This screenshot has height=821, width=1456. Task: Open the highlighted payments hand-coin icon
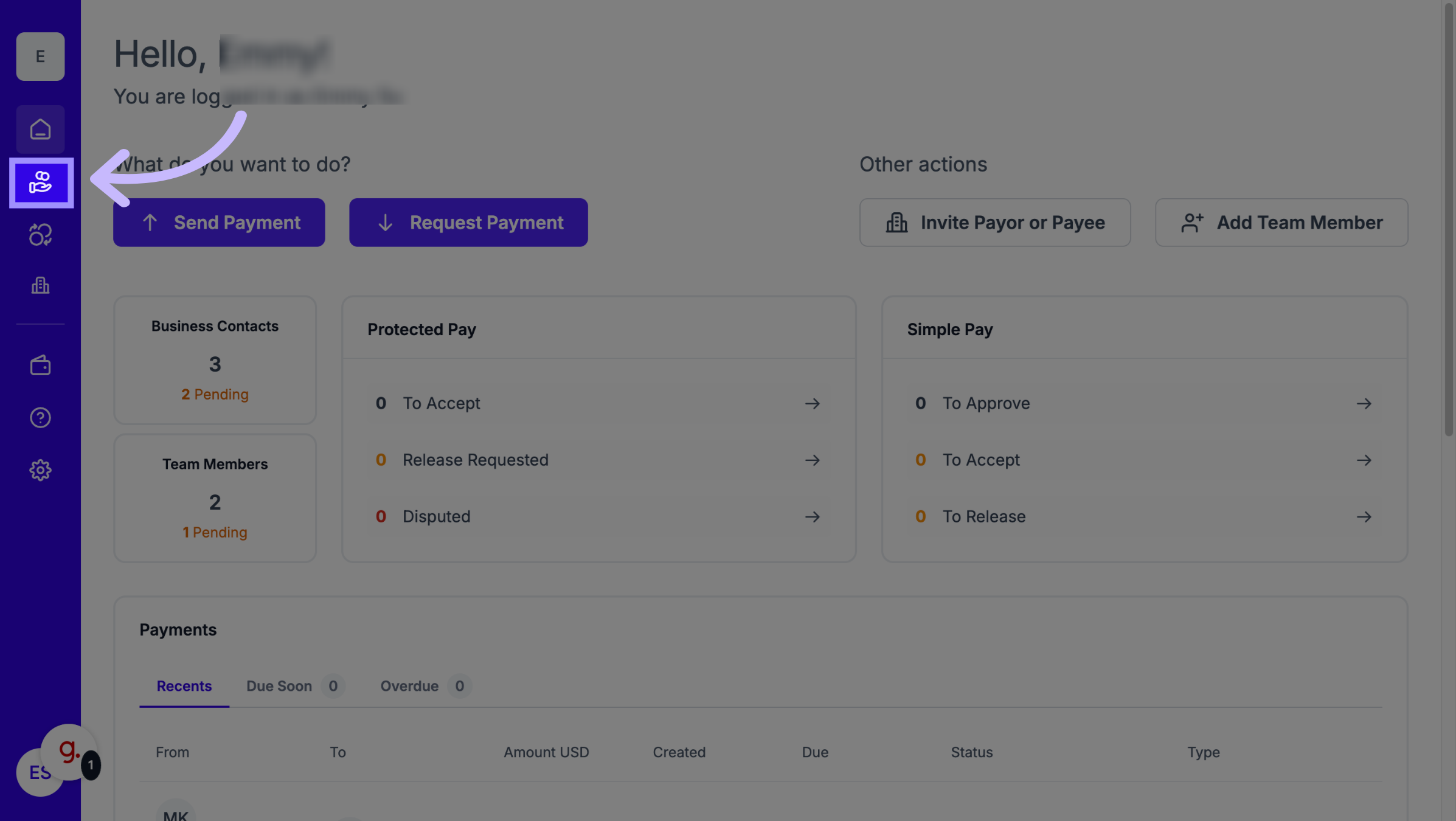pyautogui.click(x=41, y=182)
